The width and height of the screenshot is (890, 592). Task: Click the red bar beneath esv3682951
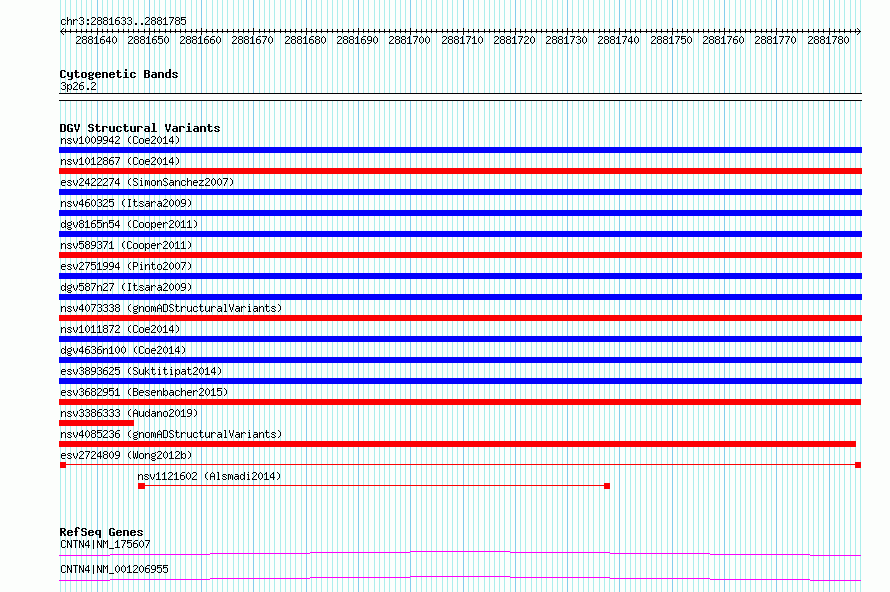(460, 402)
